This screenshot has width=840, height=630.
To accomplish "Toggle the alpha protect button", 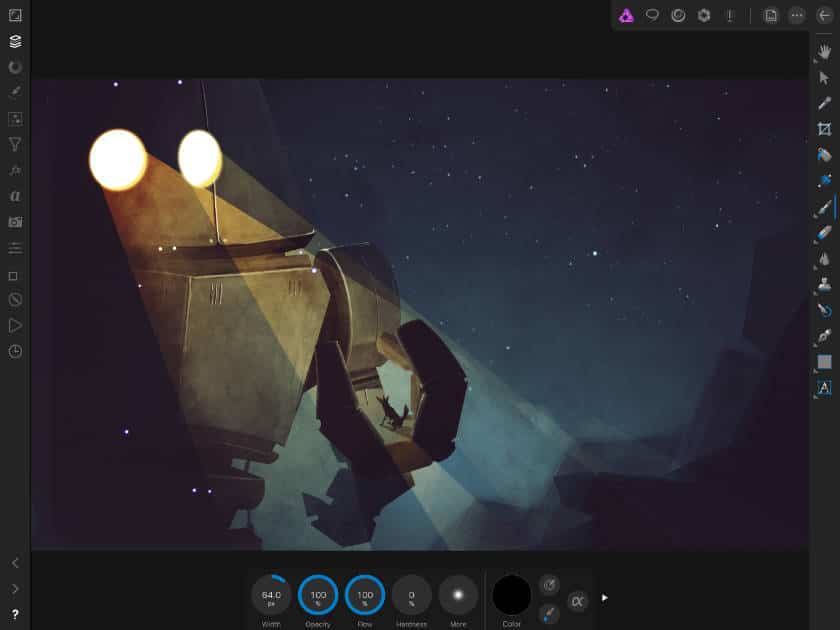I will tap(577, 601).
